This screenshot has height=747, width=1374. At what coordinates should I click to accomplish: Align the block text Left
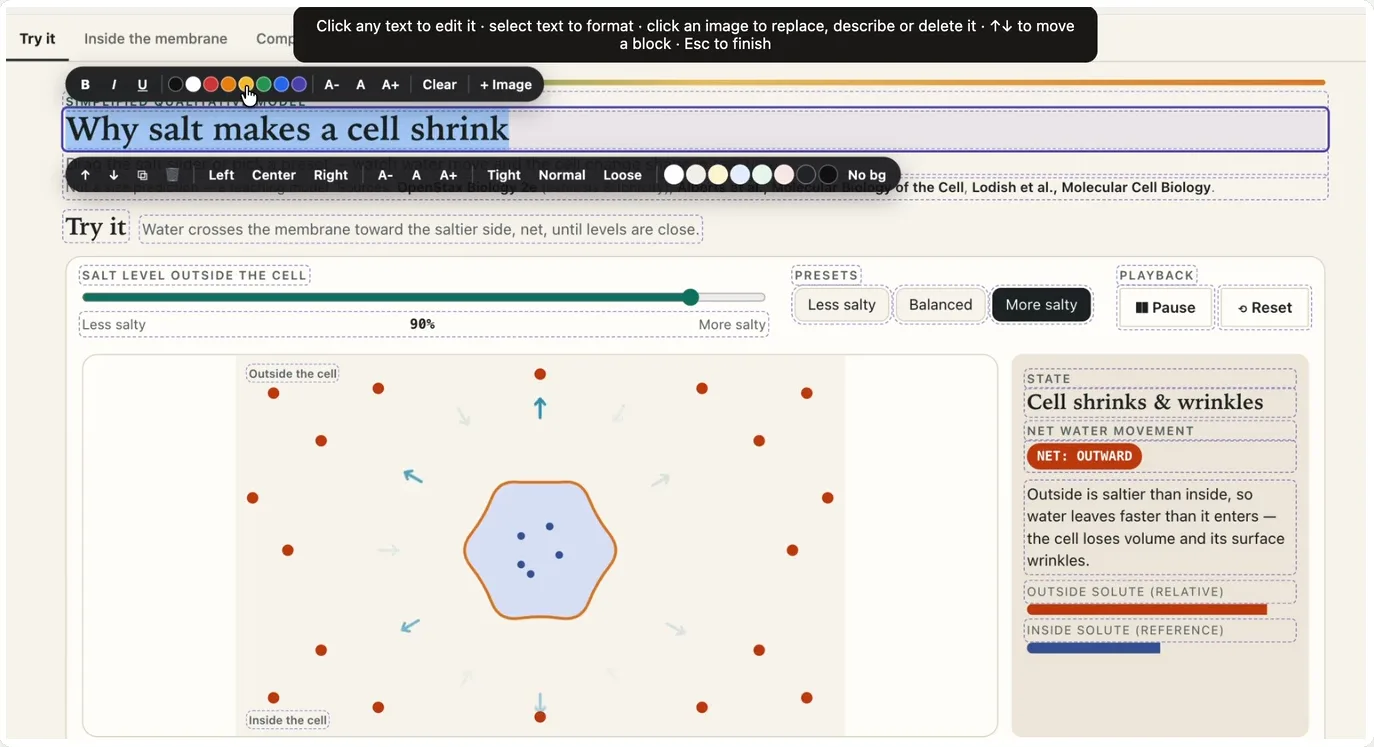[221, 175]
